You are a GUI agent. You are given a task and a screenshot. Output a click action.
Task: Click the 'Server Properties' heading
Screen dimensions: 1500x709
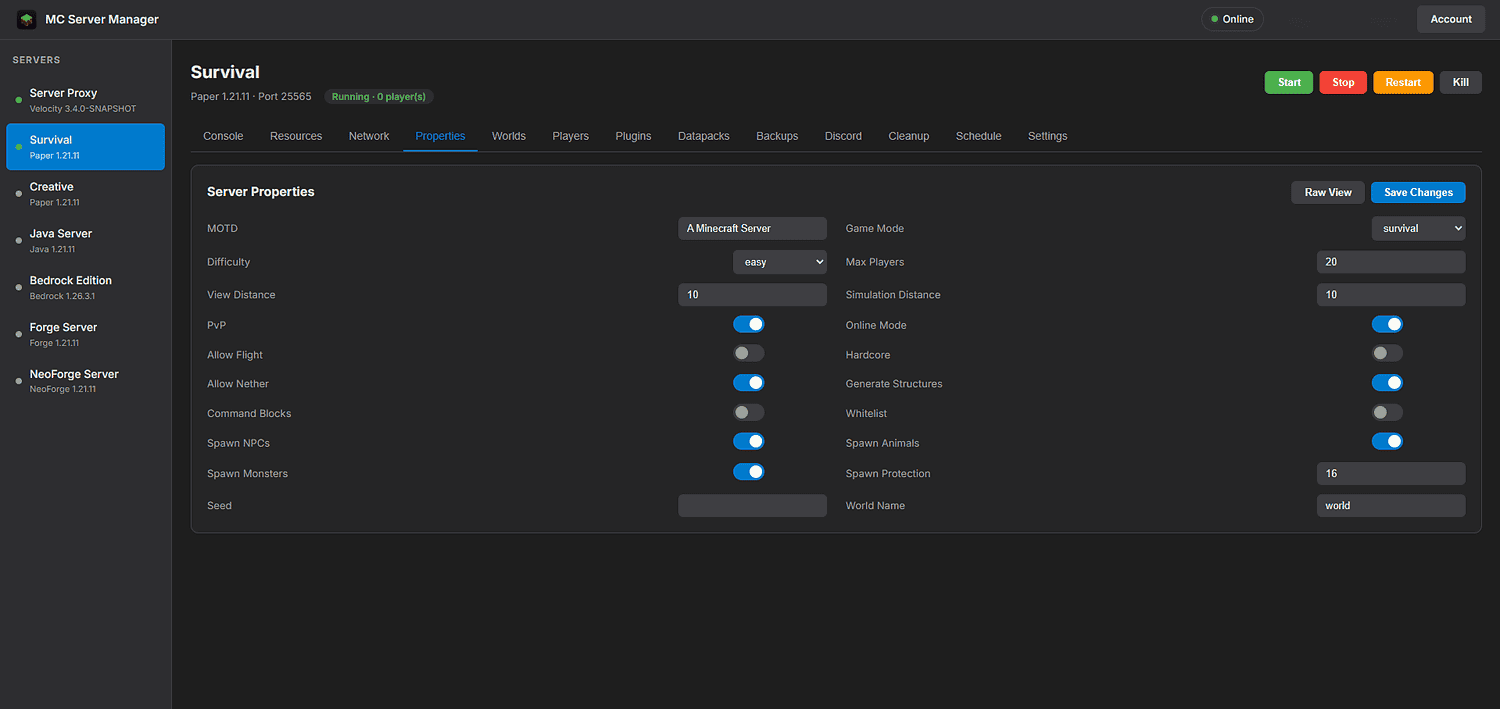[x=261, y=192]
